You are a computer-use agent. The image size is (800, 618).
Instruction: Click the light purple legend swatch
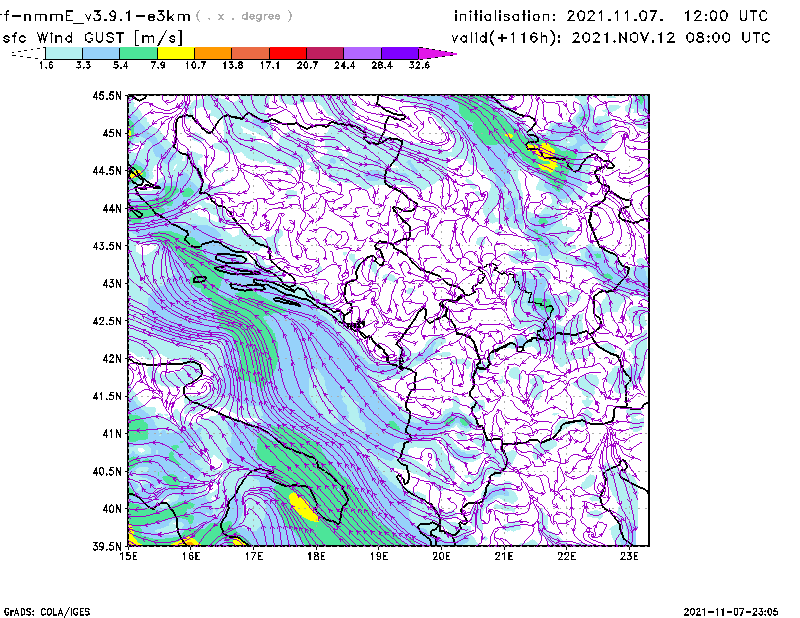click(363, 53)
